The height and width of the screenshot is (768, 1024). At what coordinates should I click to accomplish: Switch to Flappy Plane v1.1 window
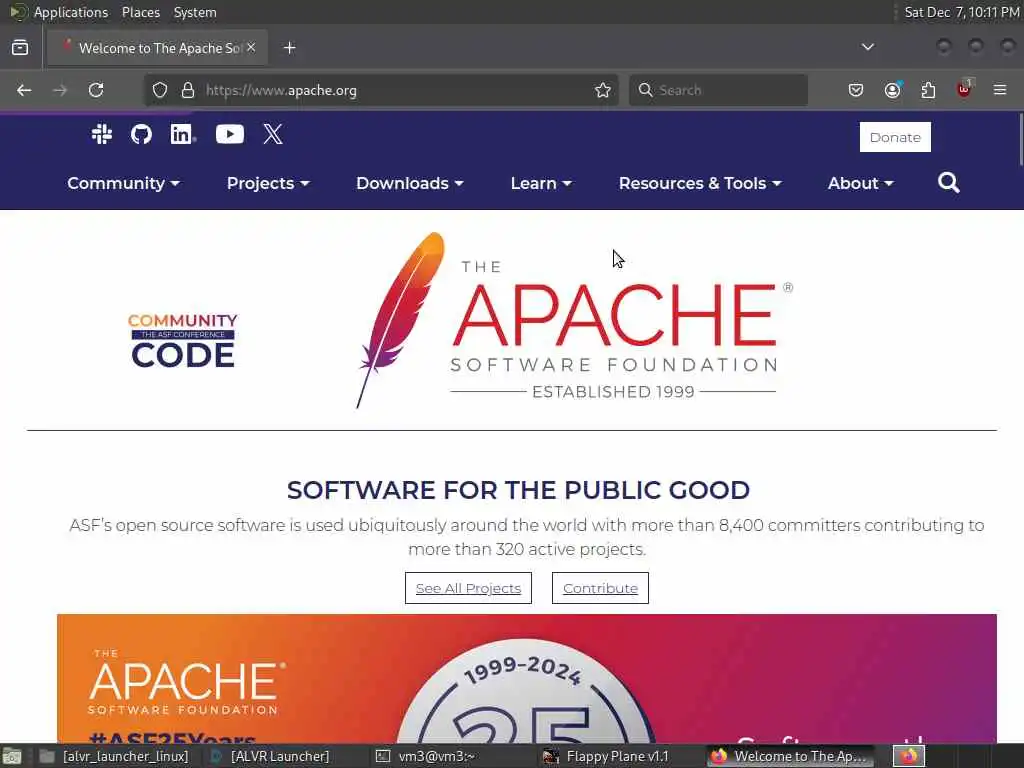coord(617,756)
